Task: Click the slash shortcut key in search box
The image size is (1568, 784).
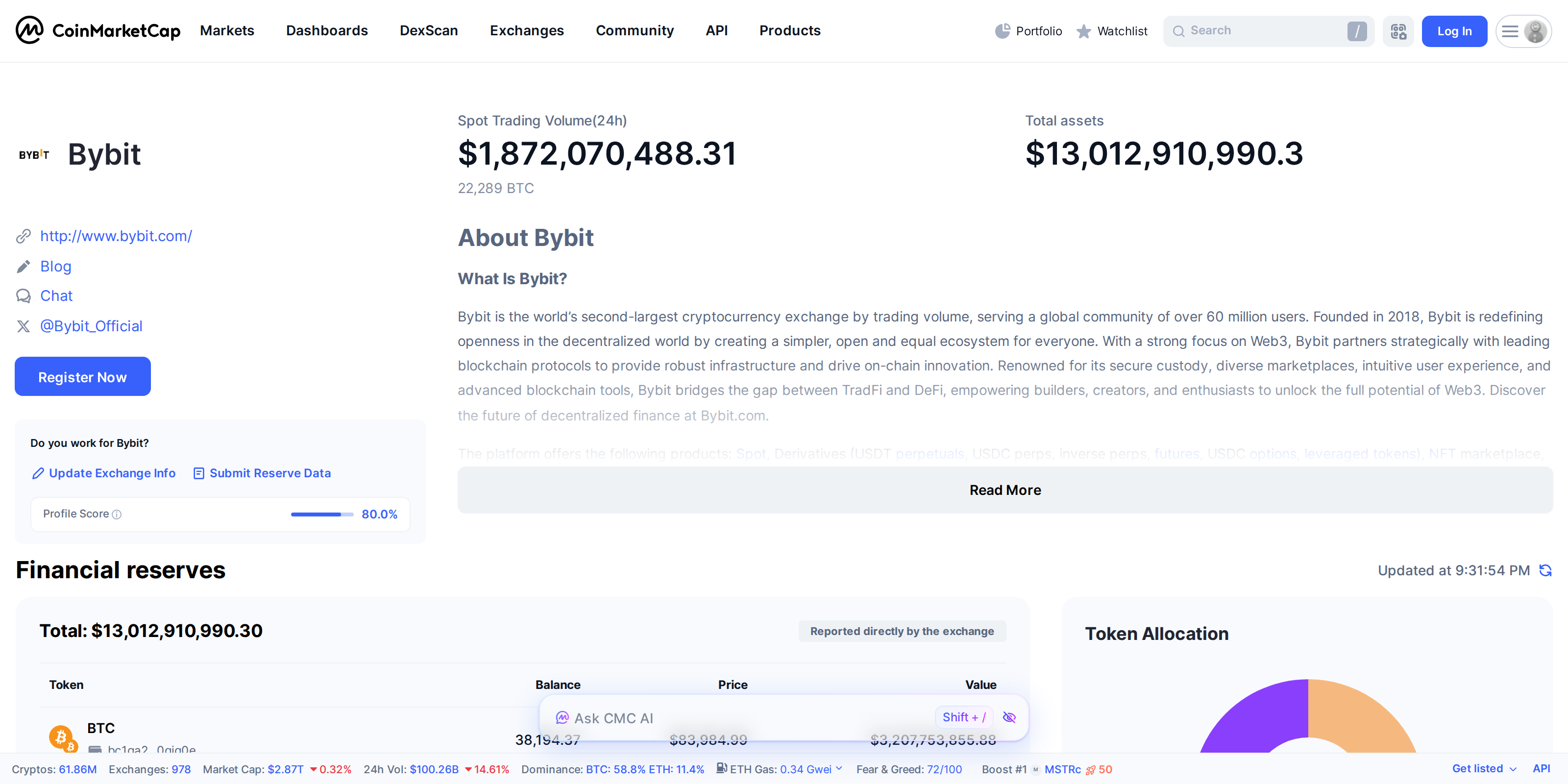Action: [1357, 31]
